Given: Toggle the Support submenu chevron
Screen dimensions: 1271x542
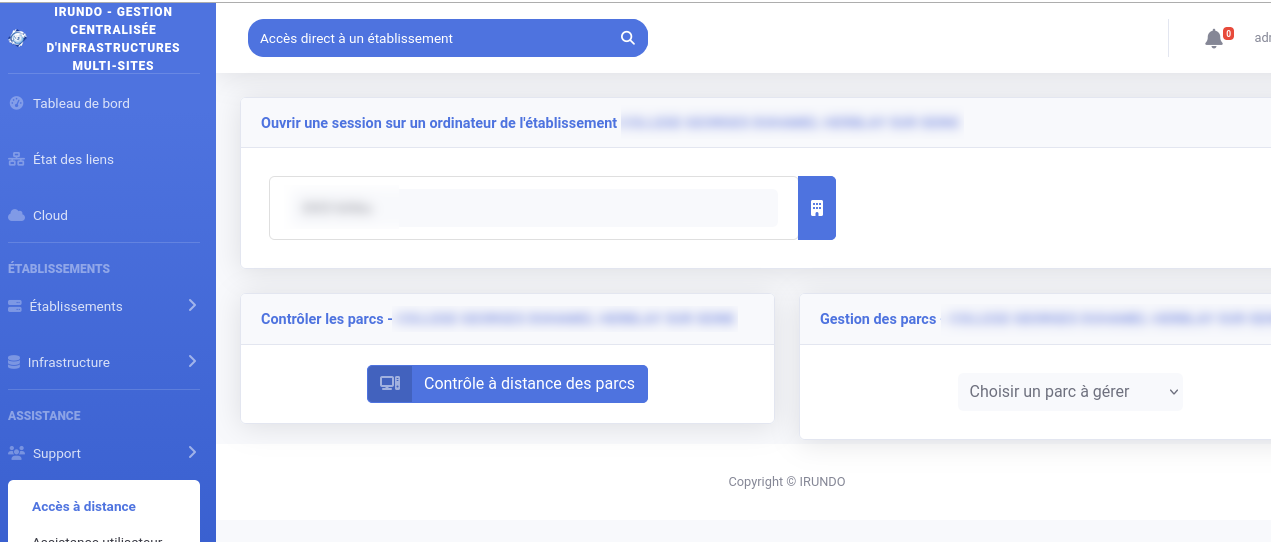Looking at the screenshot, I should click(x=192, y=452).
